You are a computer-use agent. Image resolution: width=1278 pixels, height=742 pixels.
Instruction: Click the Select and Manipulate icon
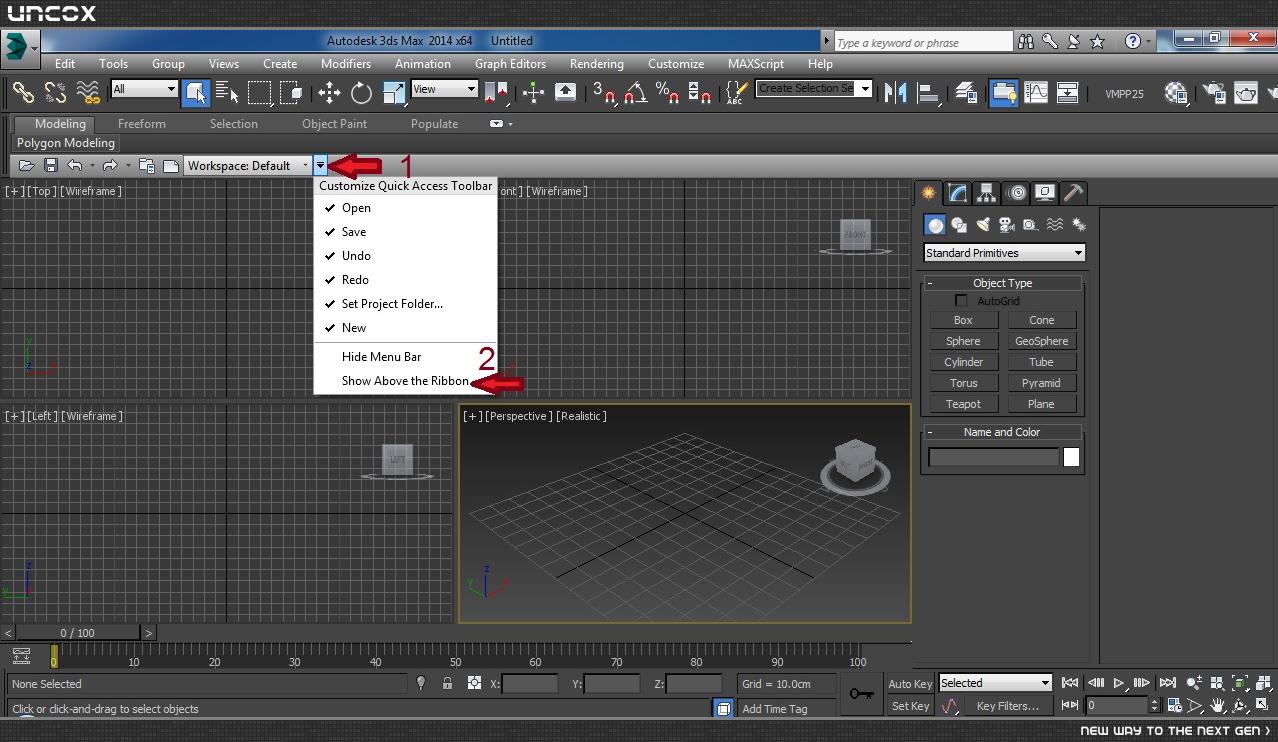[x=533, y=92]
